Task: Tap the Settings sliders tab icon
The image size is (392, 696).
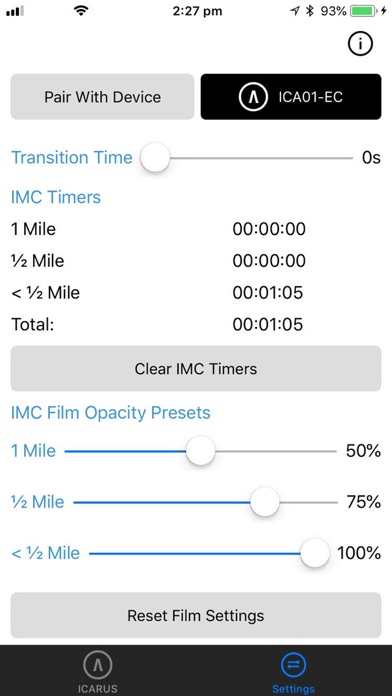Action: click(x=293, y=665)
